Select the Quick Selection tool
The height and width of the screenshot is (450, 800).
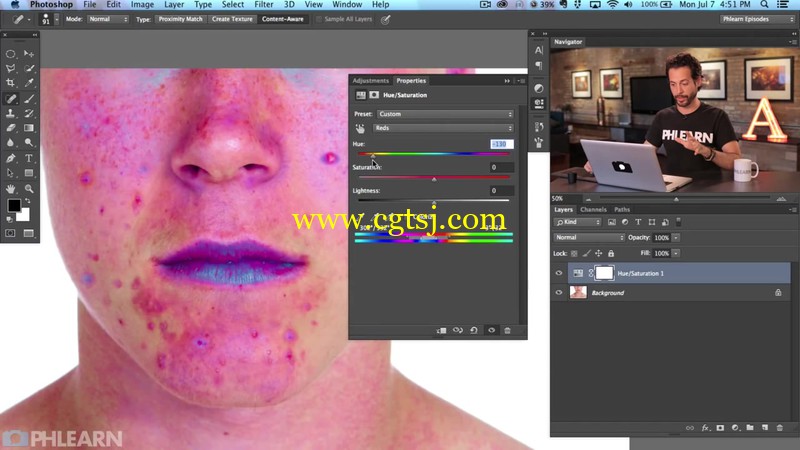click(29, 68)
